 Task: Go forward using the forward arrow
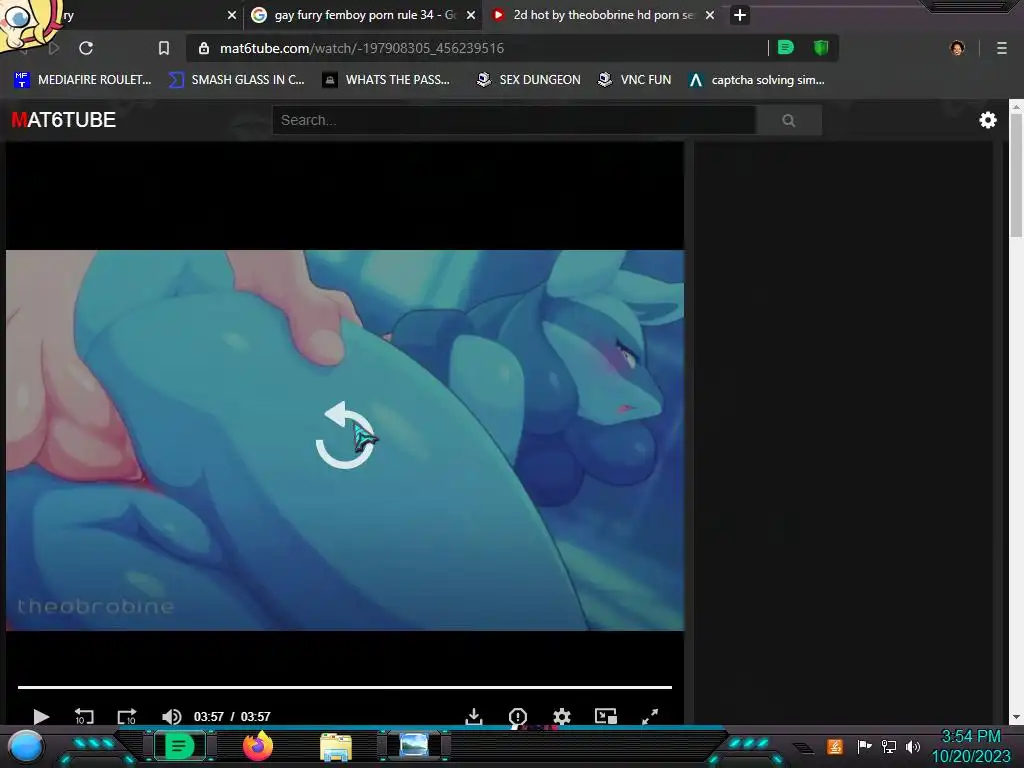pos(54,48)
